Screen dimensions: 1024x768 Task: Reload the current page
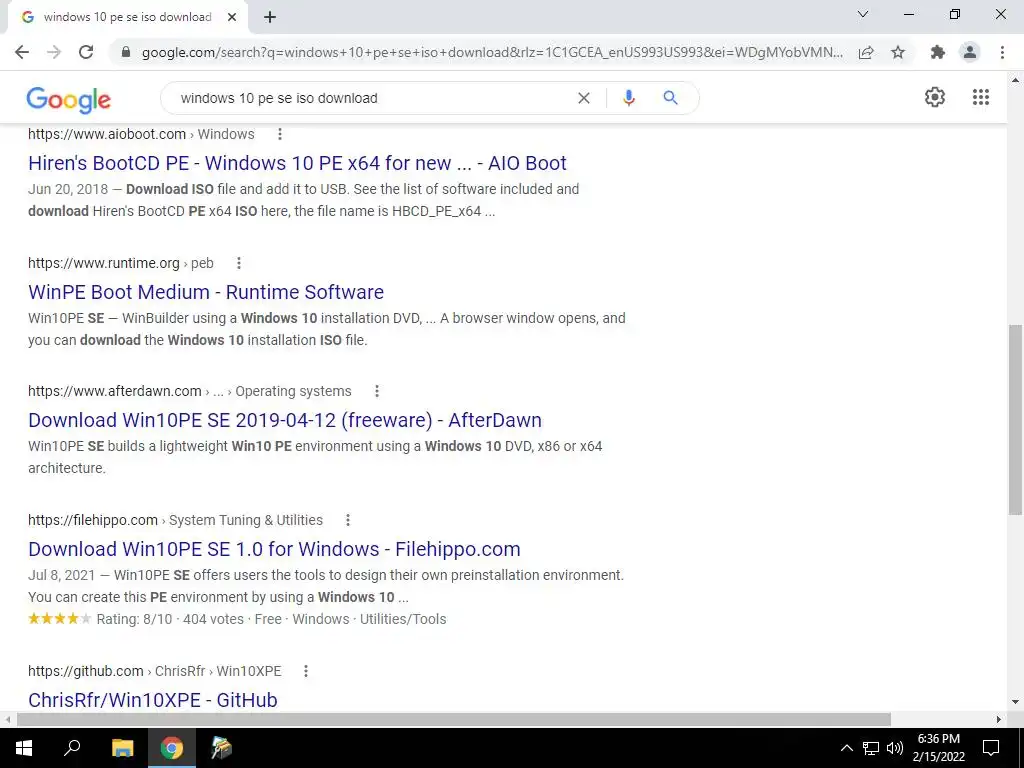pos(86,52)
